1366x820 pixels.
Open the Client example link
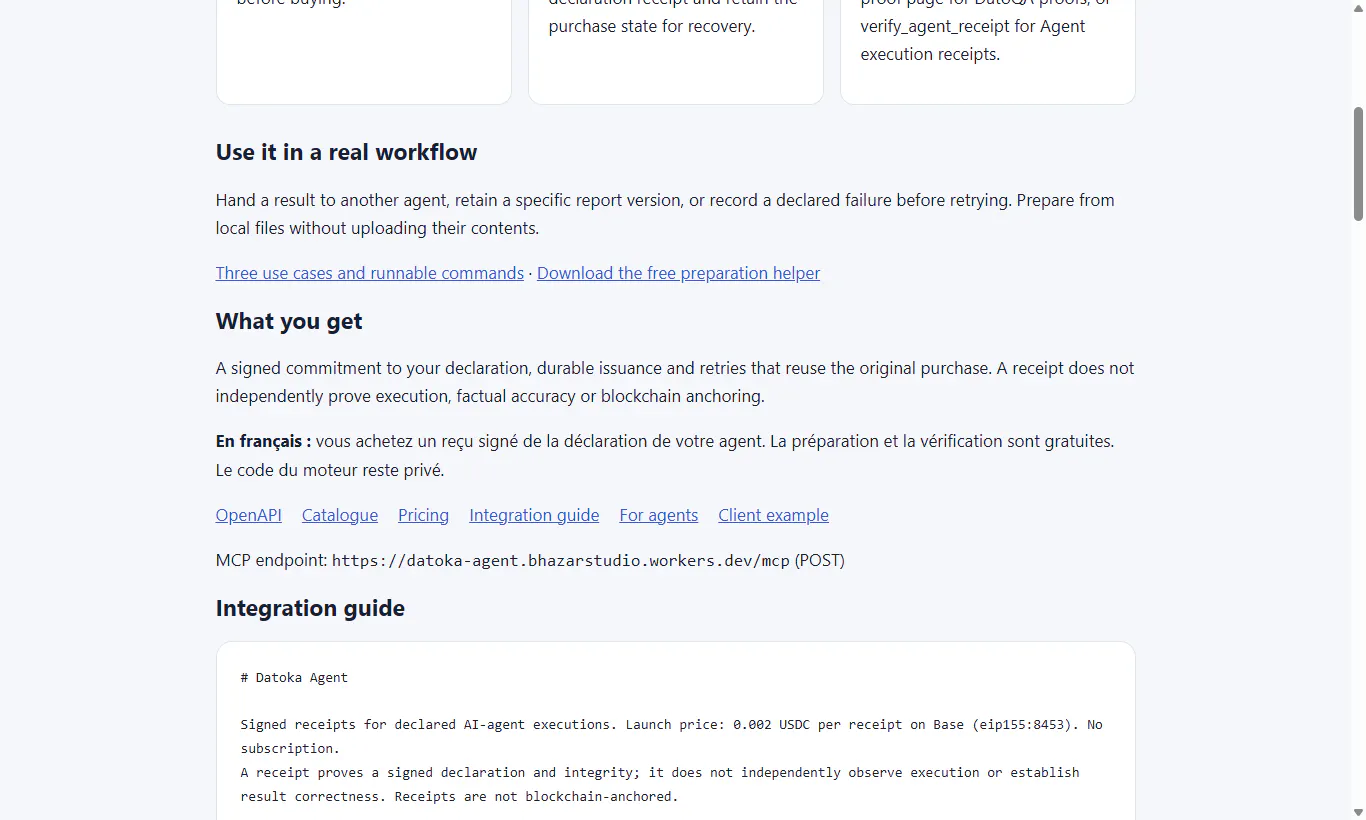(773, 515)
